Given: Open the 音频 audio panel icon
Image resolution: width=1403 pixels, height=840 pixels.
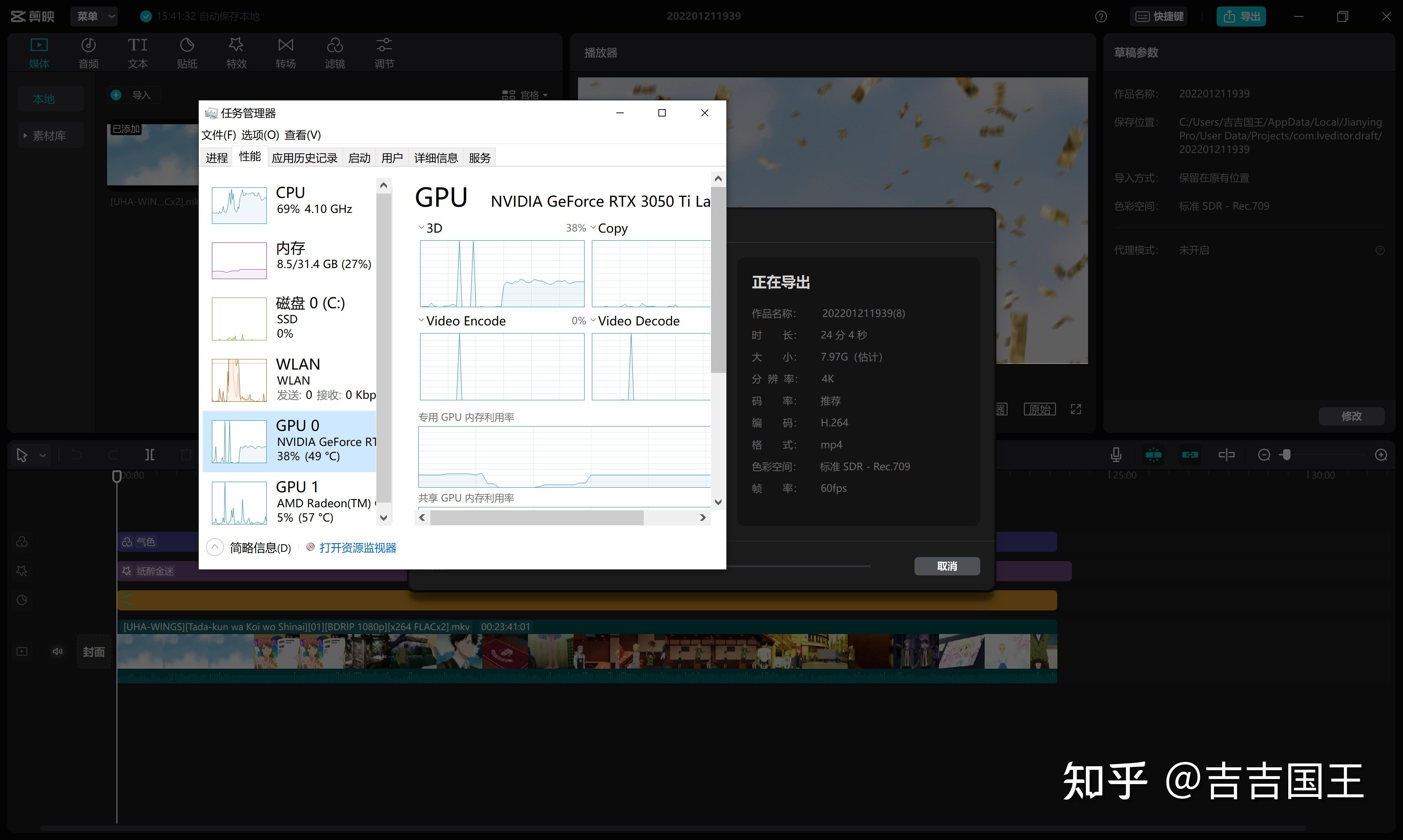Looking at the screenshot, I should (x=88, y=45).
